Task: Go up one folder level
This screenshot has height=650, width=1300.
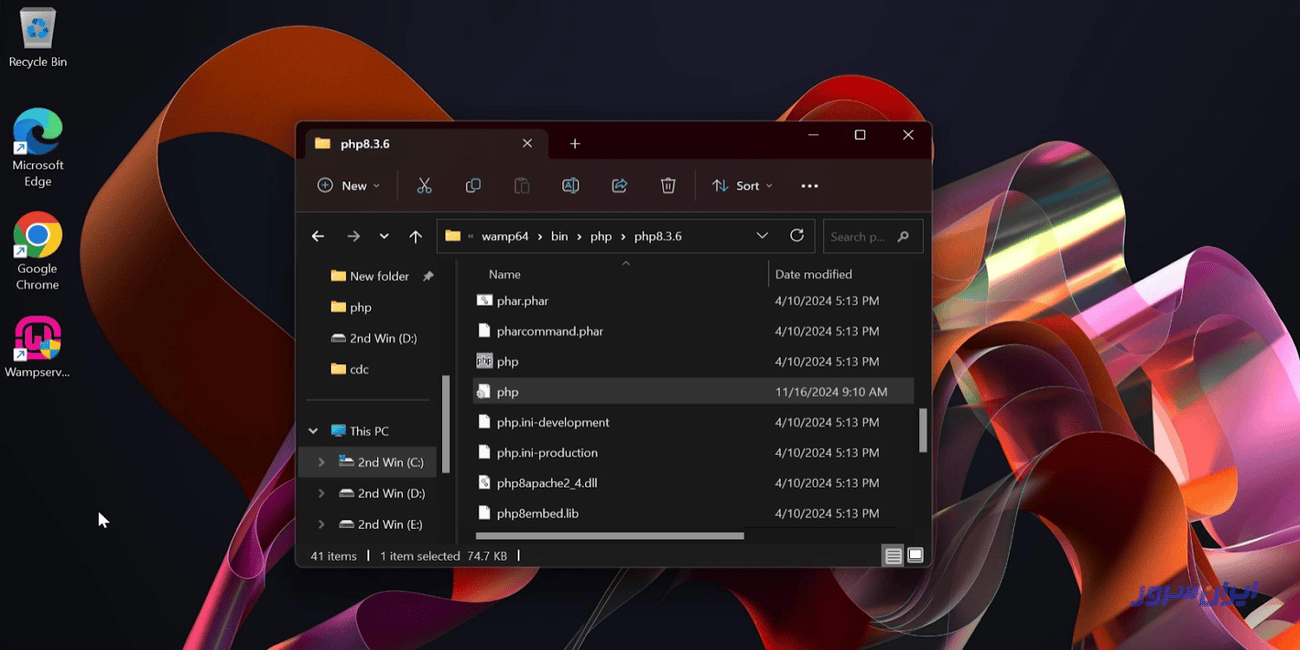Action: 416,237
